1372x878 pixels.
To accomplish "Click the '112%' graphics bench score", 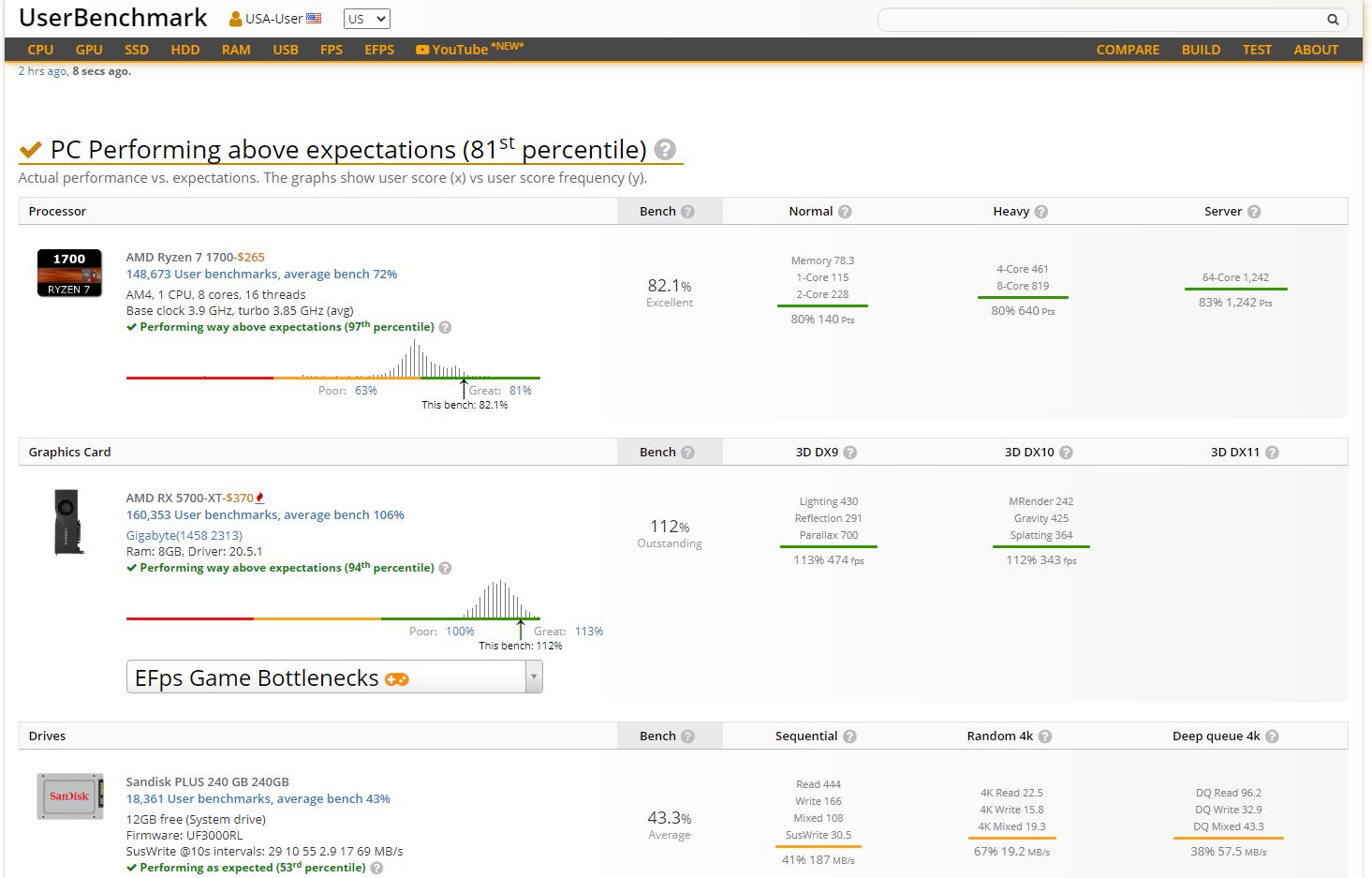I will (670, 527).
